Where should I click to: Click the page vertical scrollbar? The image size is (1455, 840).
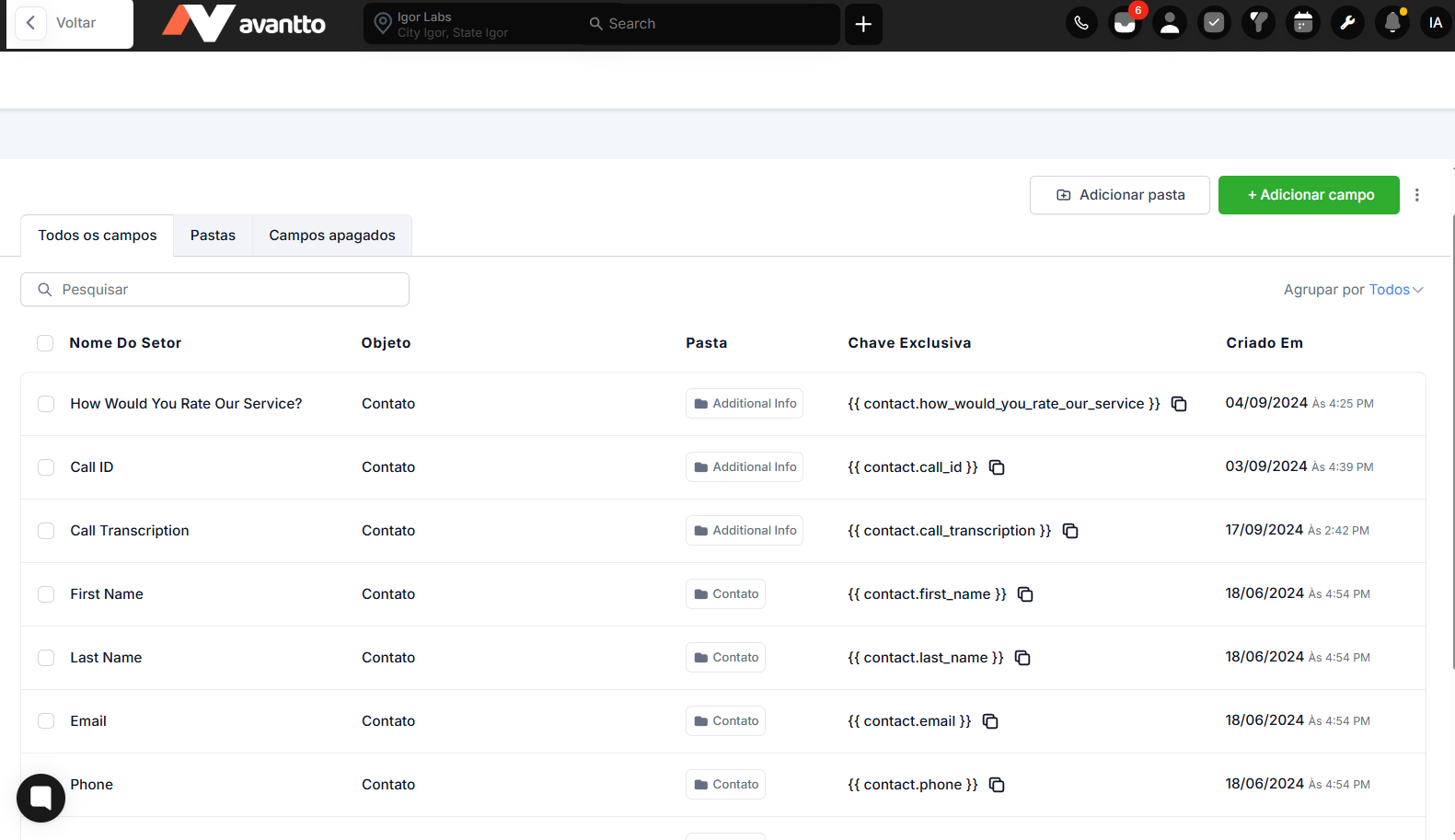(1452, 442)
